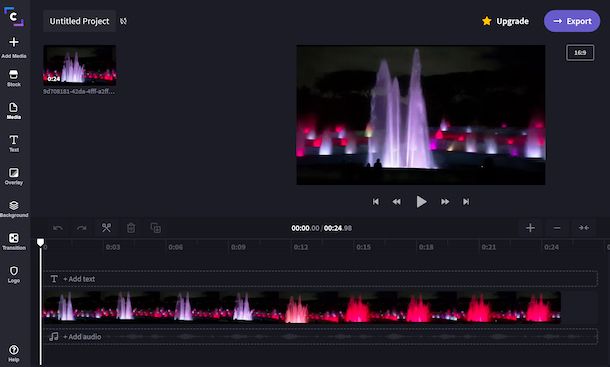Viewport: 610px width, 367px height.
Task: Open the Stock library
Action: pos(14,78)
